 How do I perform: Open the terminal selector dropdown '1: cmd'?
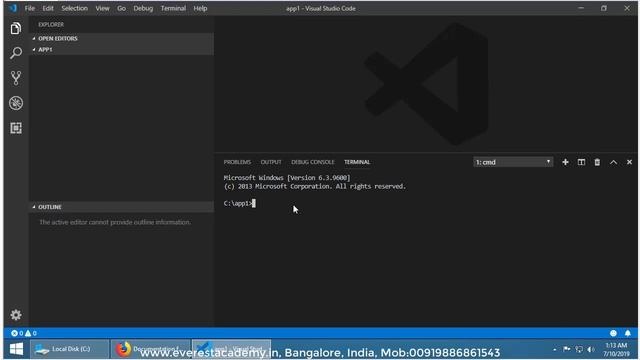point(513,162)
